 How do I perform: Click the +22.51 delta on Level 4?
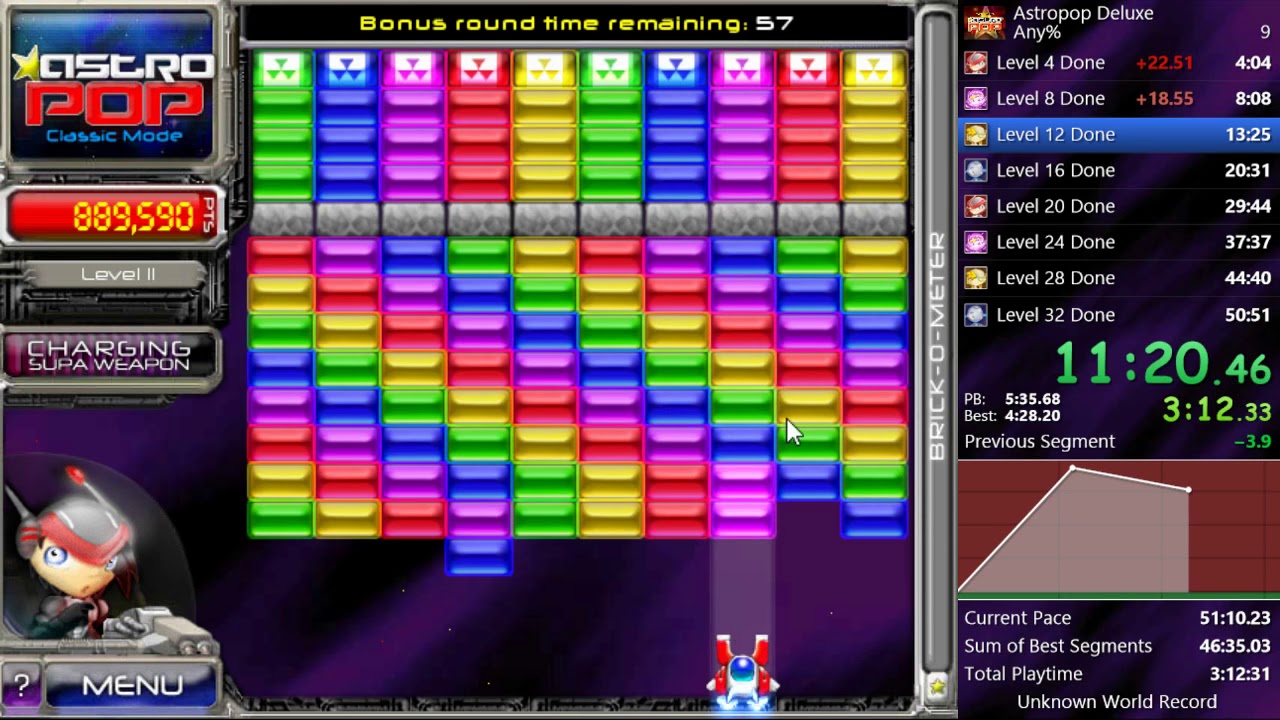(1164, 63)
